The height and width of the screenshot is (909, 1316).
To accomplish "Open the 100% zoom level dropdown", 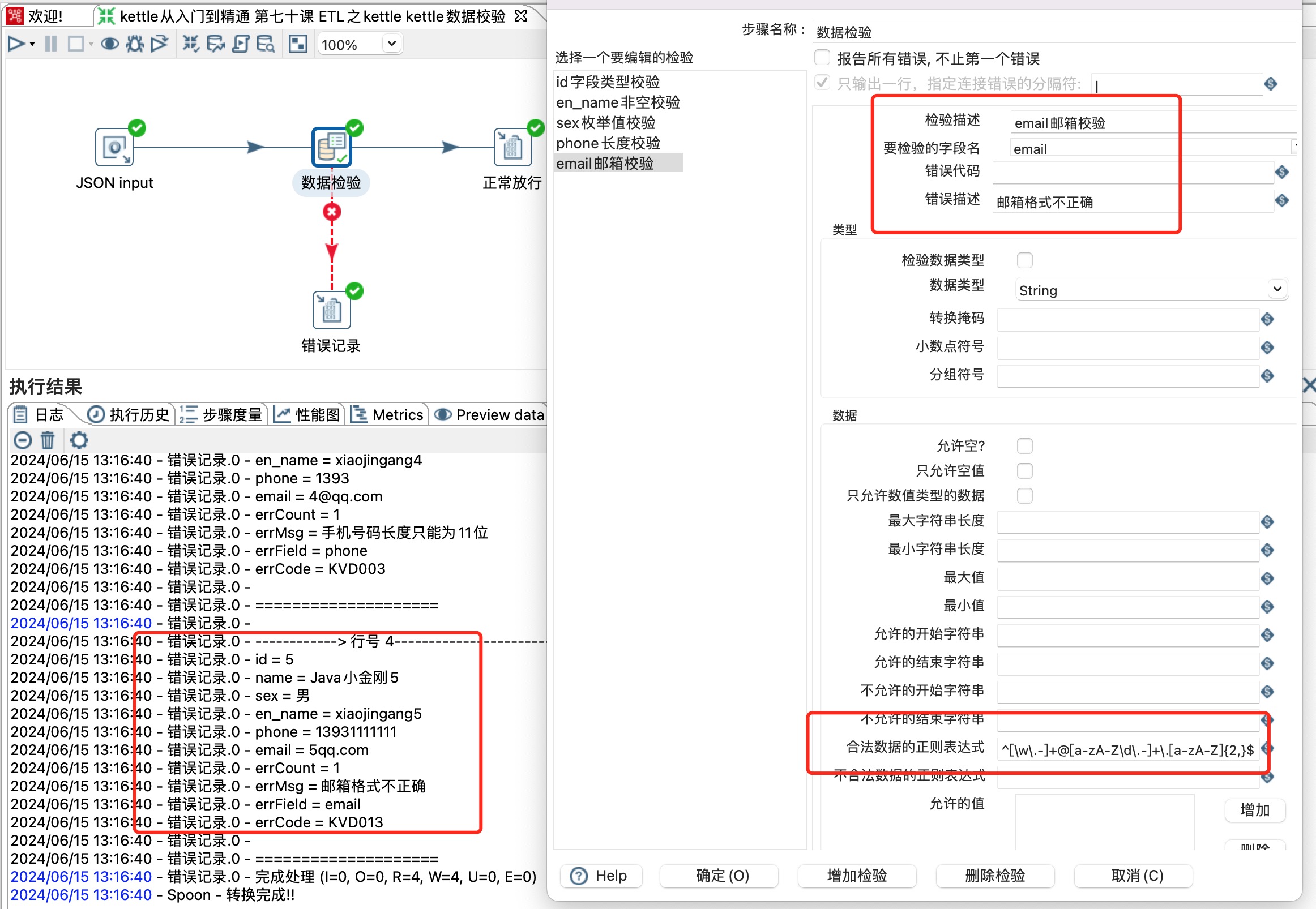I will pos(391,44).
